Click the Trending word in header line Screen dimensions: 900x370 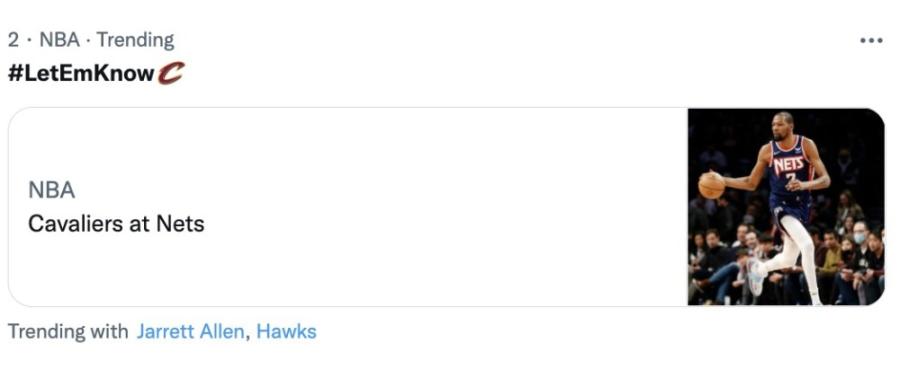click(x=135, y=40)
